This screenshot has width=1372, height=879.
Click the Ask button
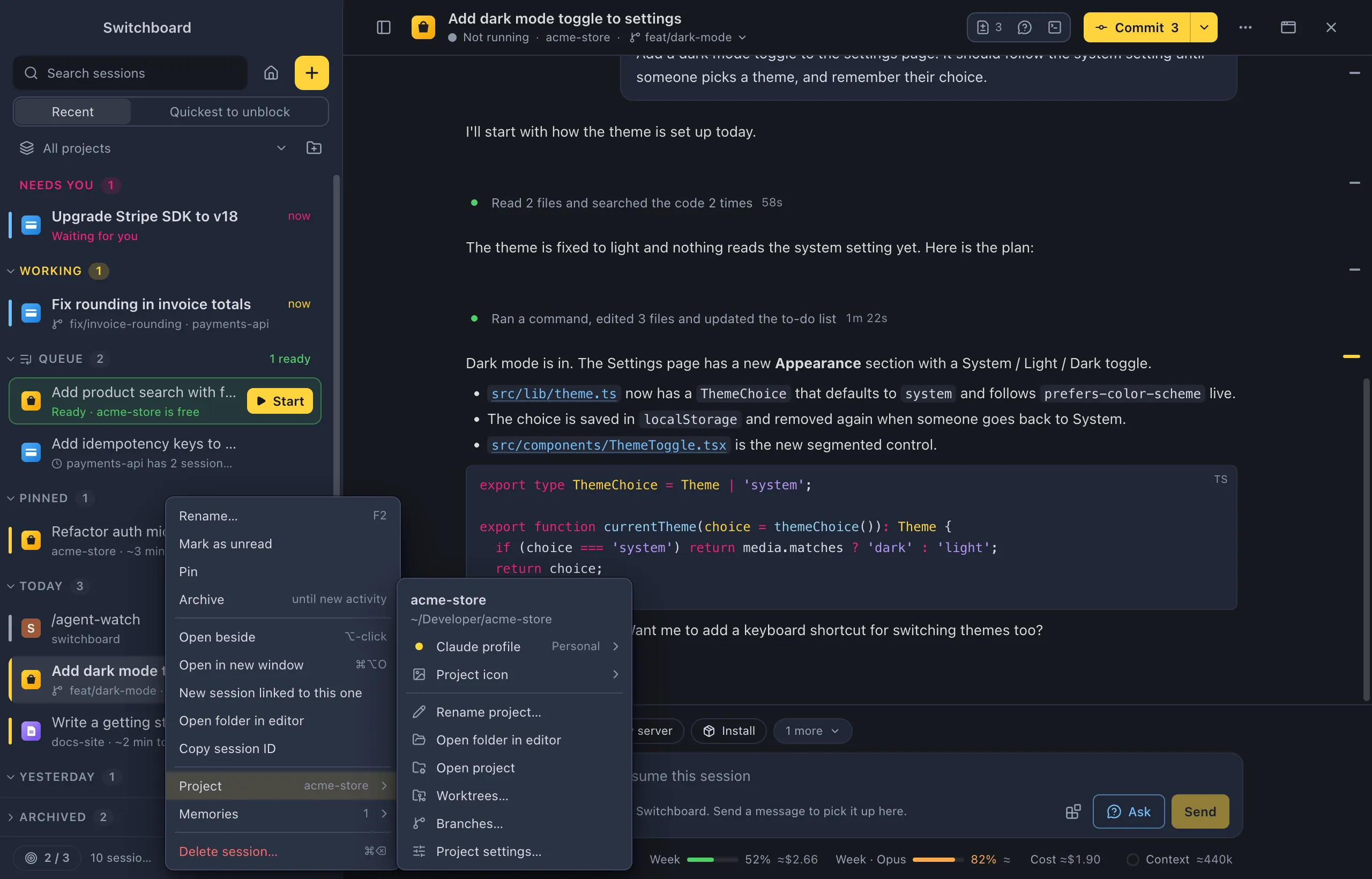[x=1128, y=811]
